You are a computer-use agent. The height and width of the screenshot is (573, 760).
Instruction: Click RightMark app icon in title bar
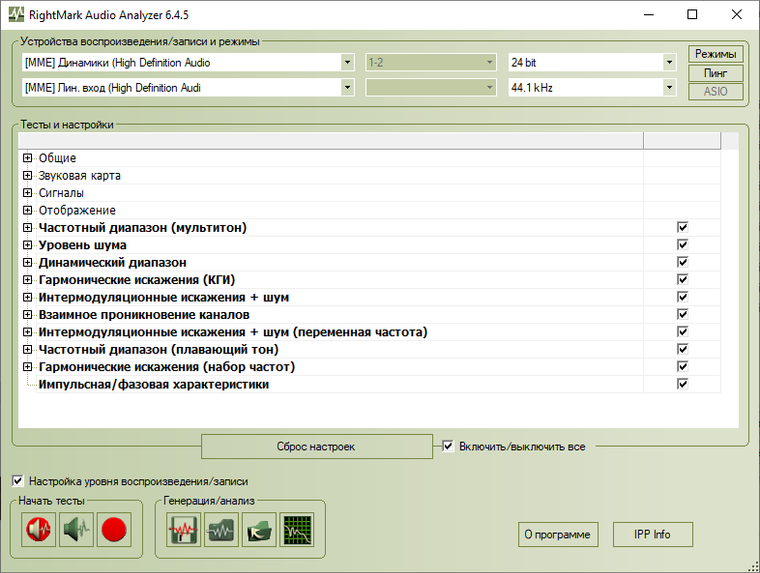click(x=16, y=15)
